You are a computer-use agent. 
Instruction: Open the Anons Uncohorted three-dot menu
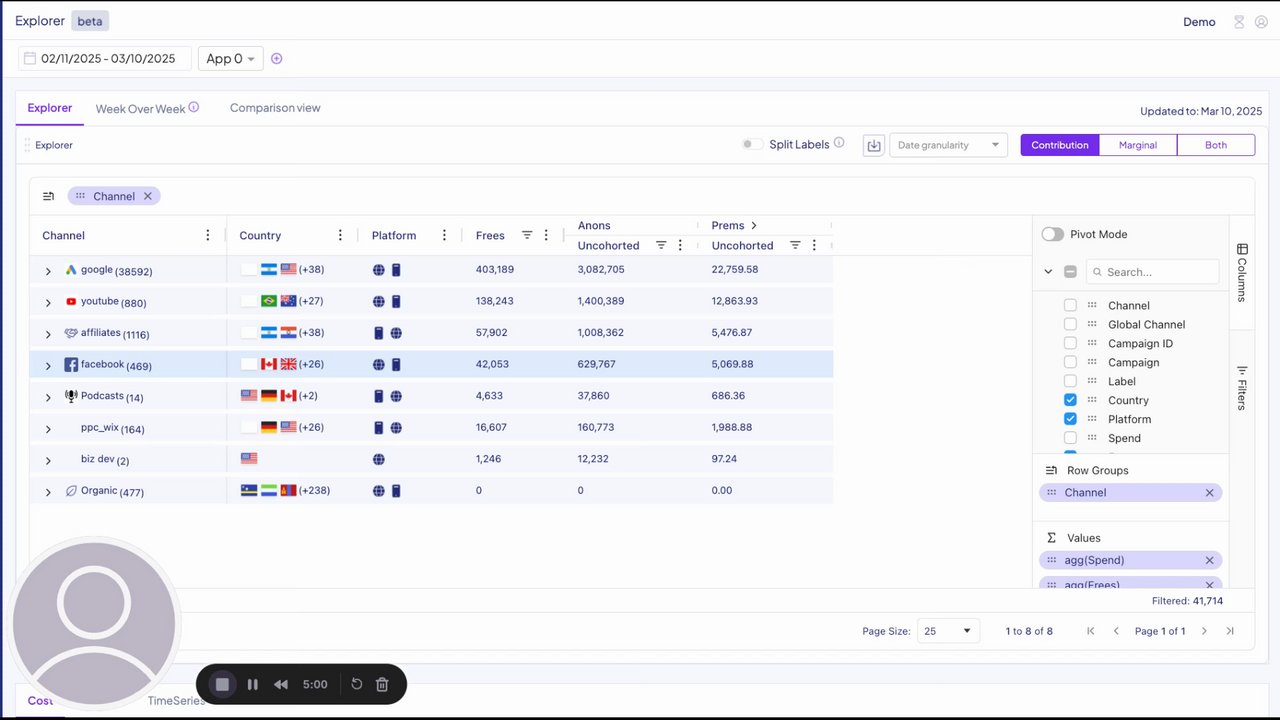[x=680, y=245]
